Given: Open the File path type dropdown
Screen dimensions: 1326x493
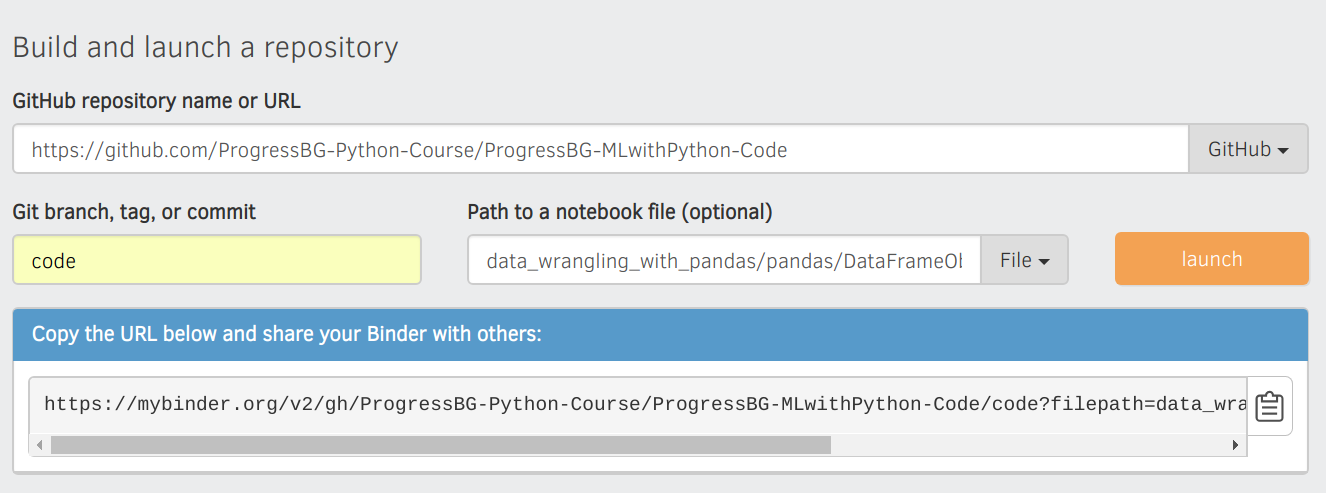Looking at the screenshot, I should [1025, 260].
